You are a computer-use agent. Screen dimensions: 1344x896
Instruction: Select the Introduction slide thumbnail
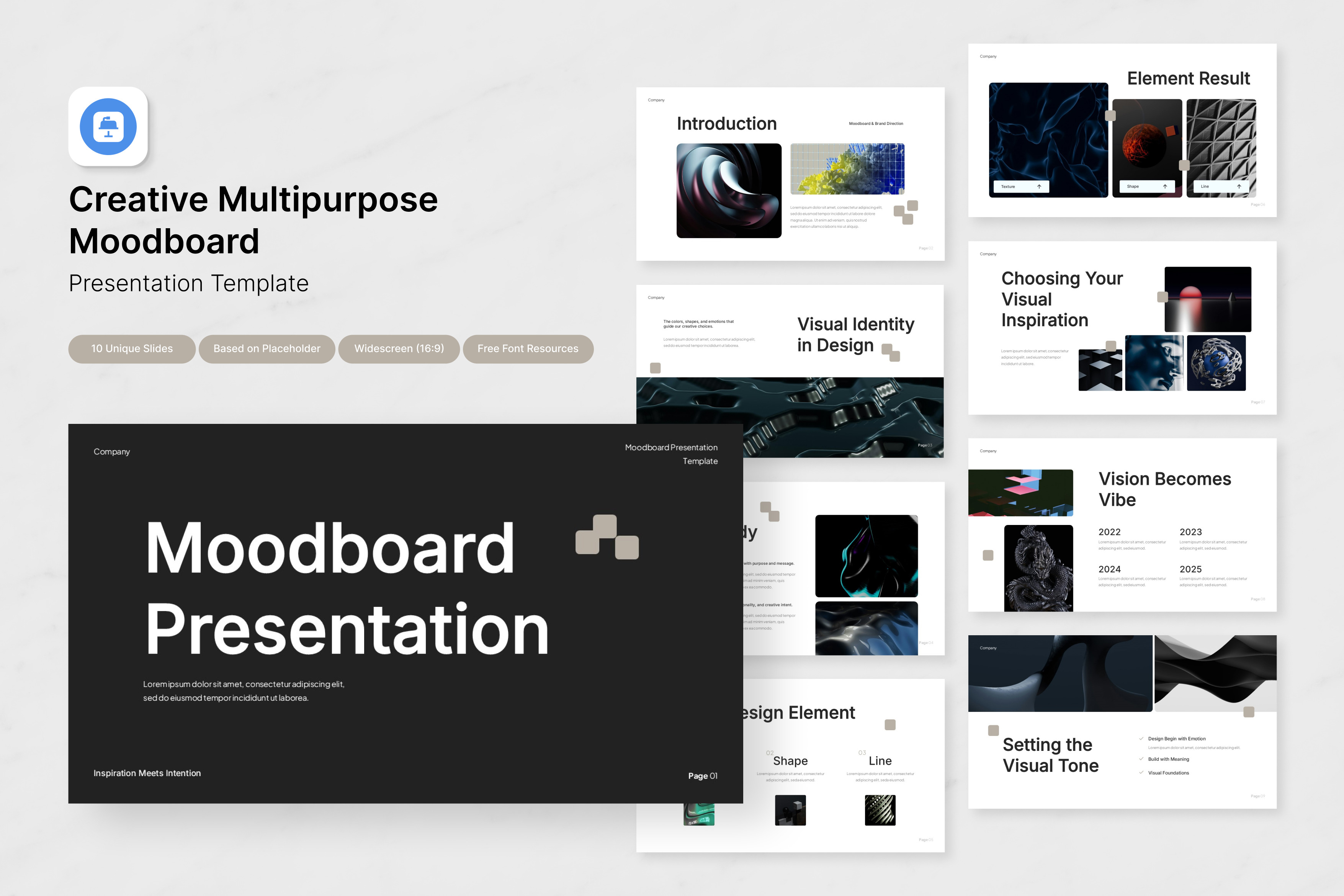(790, 174)
